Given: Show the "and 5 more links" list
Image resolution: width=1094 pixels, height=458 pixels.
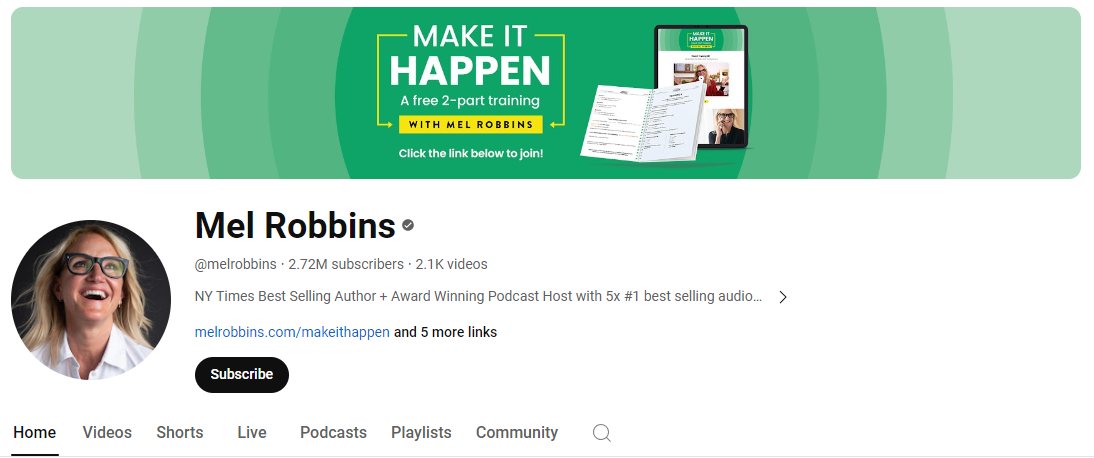Looking at the screenshot, I should [445, 332].
